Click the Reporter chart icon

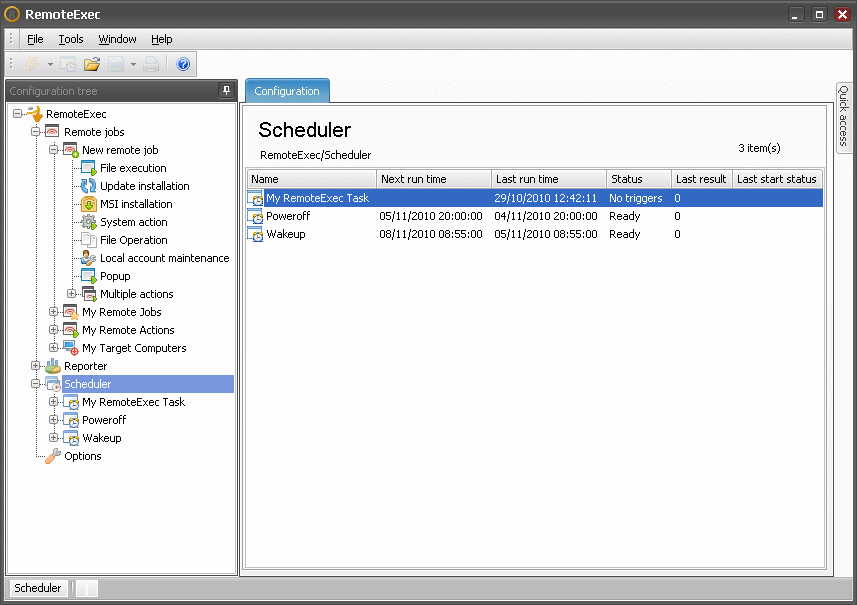(52, 366)
